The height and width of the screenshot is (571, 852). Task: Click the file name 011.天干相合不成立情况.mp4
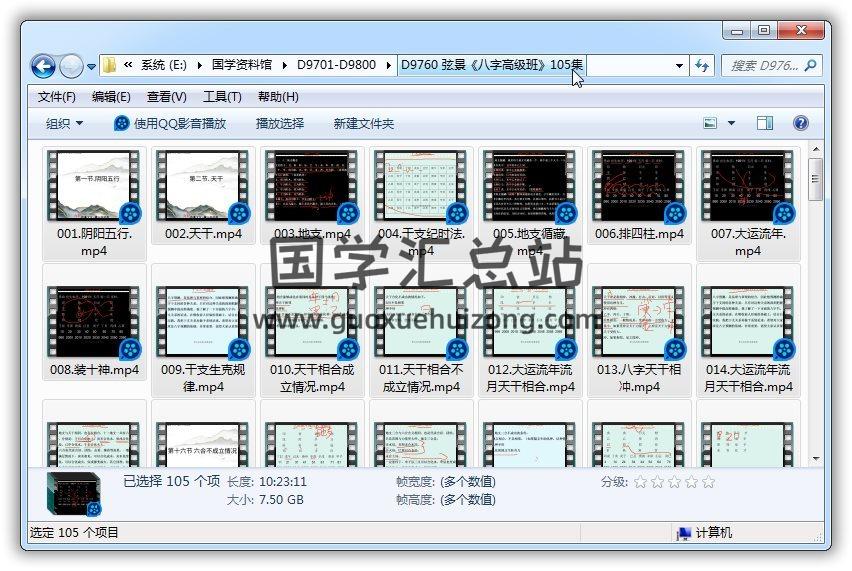pos(421,378)
